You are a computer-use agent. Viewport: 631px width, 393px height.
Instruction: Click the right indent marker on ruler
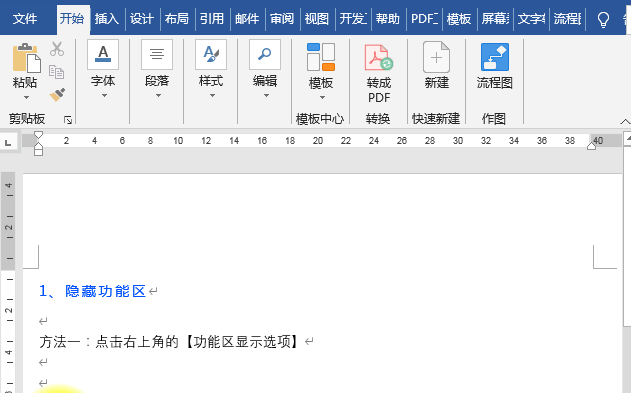click(x=591, y=146)
